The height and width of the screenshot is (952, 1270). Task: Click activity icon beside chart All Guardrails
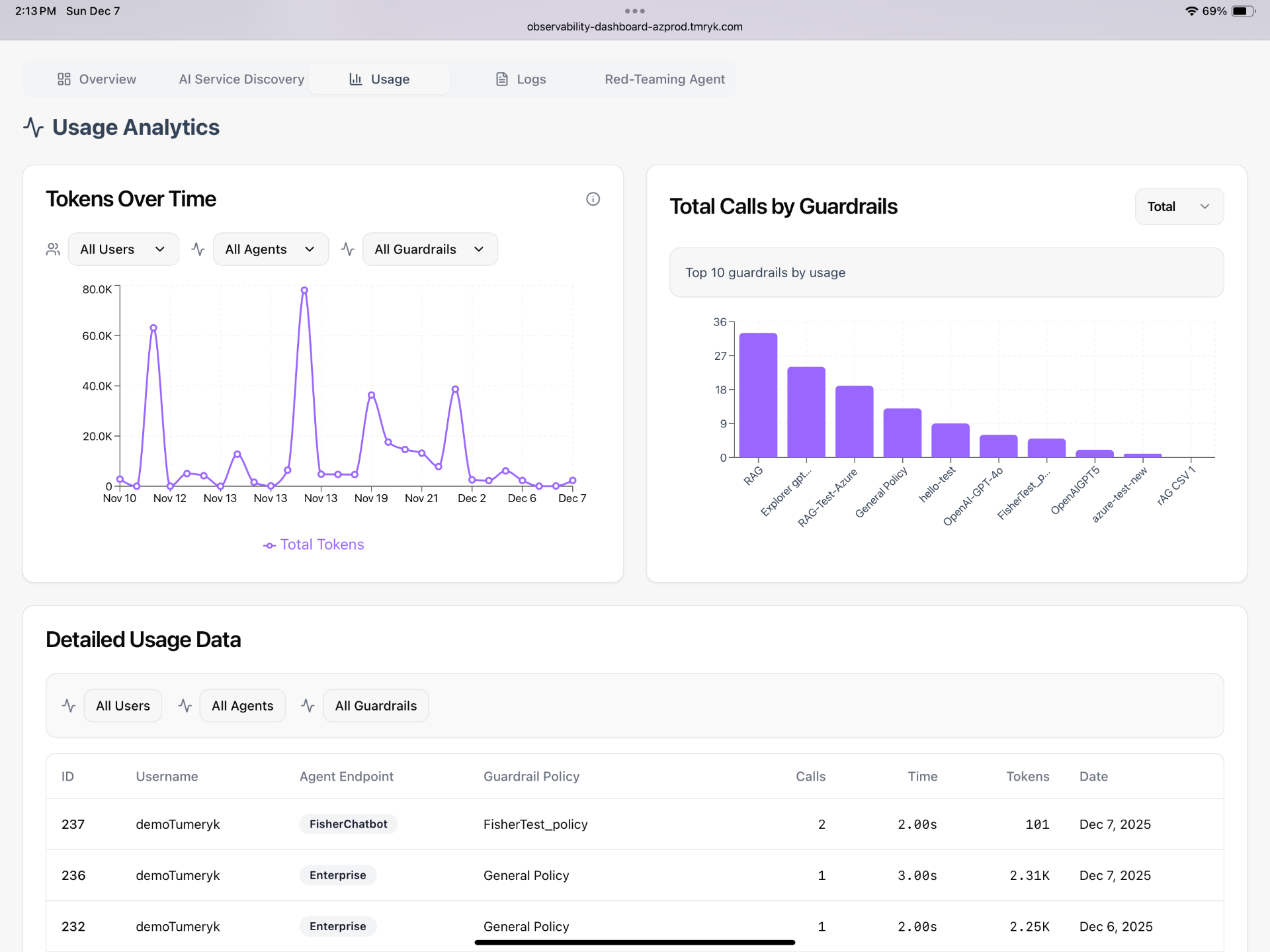(x=348, y=249)
